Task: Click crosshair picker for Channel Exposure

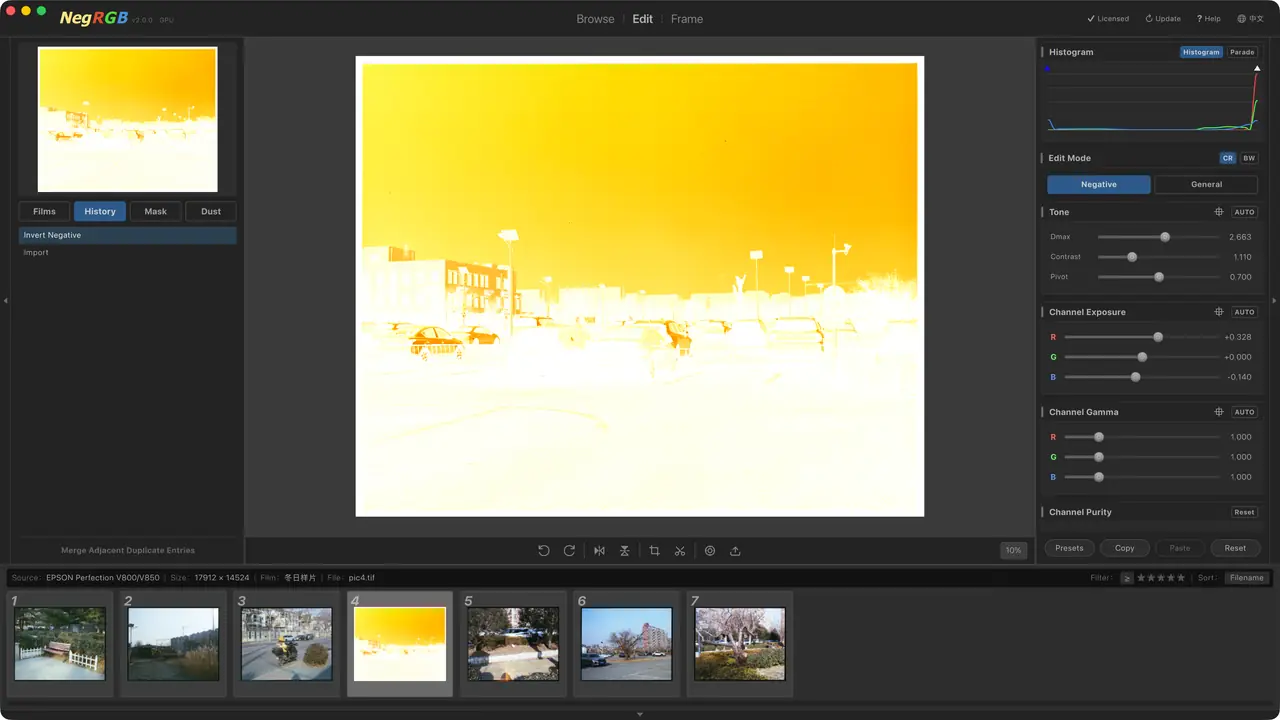Action: coord(1219,312)
